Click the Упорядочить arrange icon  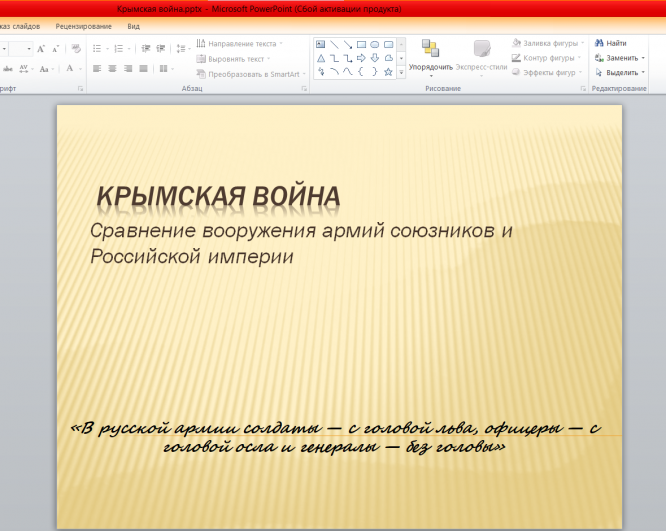tap(430, 50)
